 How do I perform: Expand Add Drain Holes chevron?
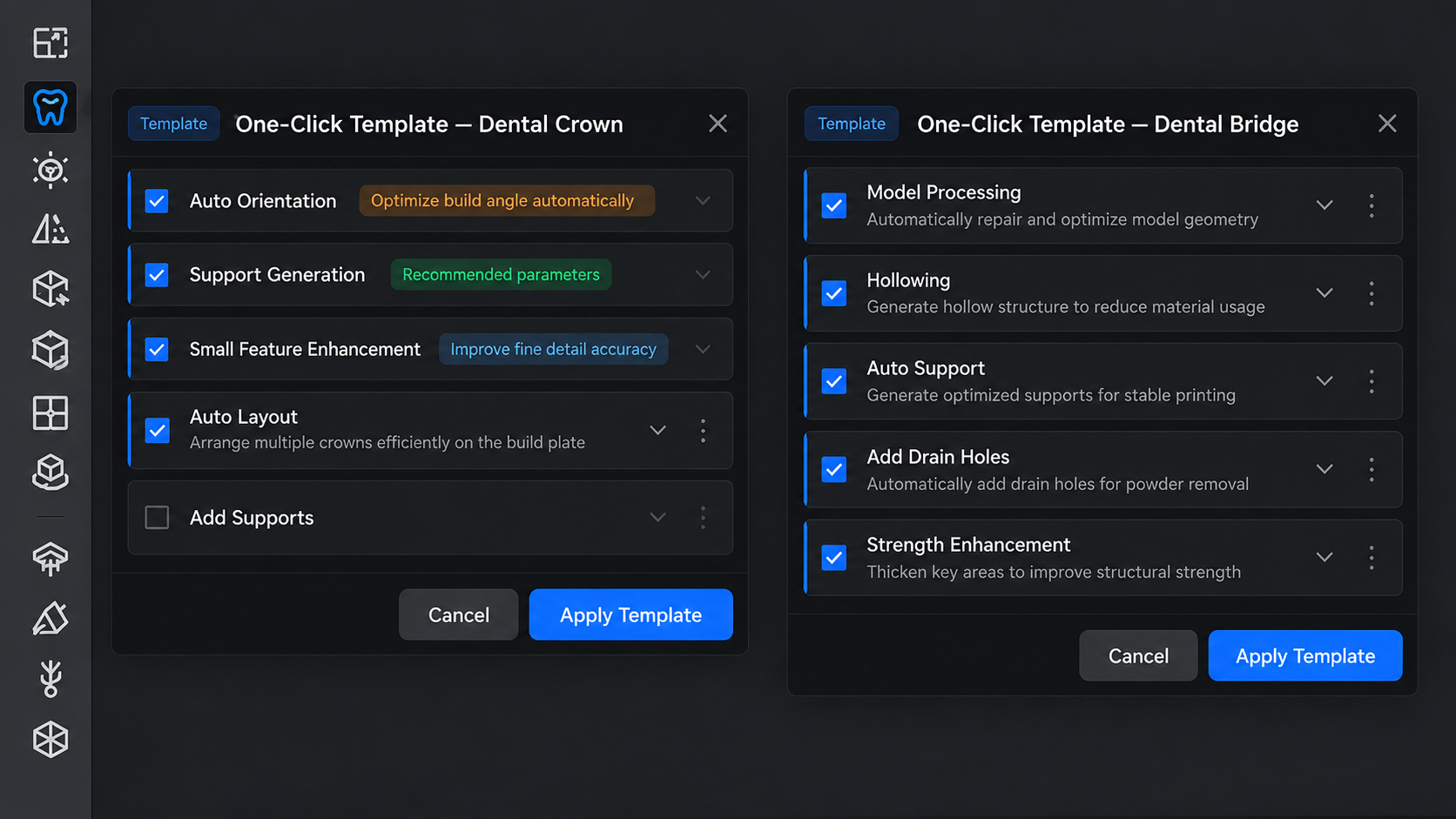click(1325, 470)
